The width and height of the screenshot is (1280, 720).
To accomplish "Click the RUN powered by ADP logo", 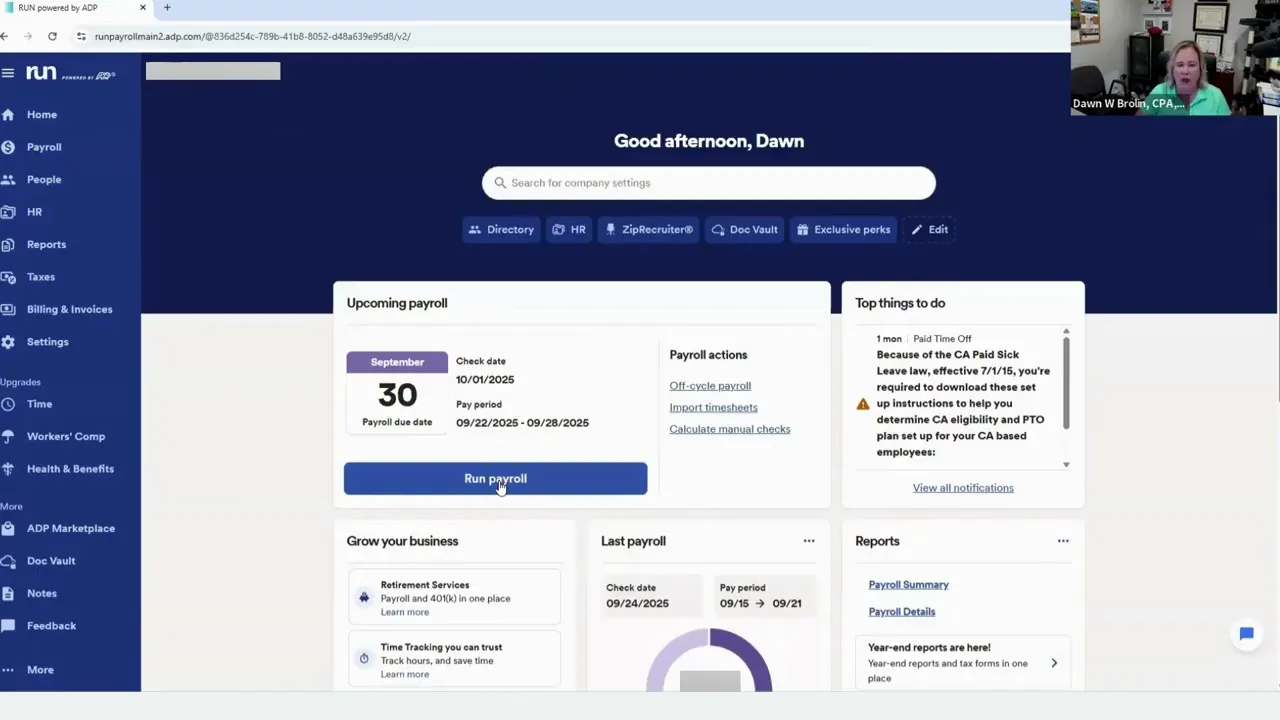I will coord(70,73).
